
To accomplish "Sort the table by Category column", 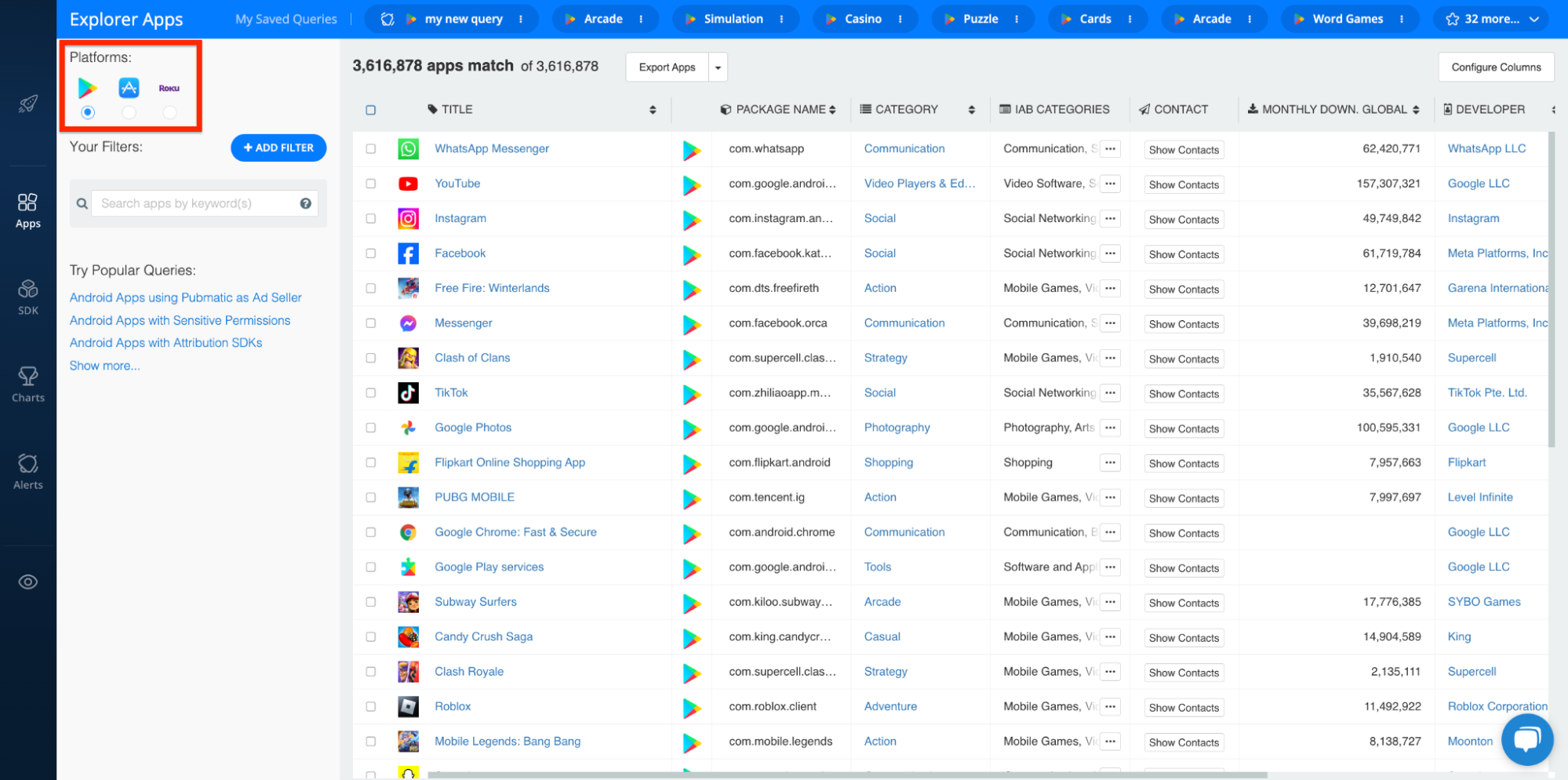I will pyautogui.click(x=972, y=110).
